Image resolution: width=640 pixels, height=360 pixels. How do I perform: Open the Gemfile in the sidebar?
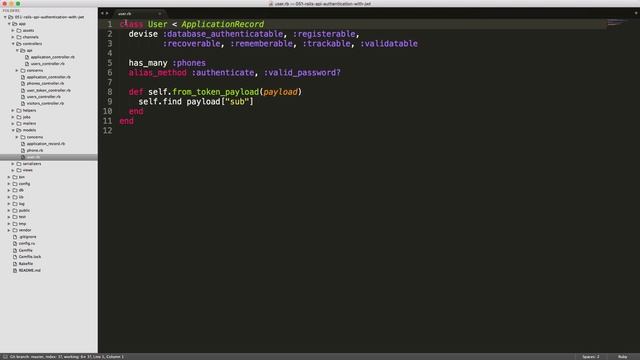[25, 250]
